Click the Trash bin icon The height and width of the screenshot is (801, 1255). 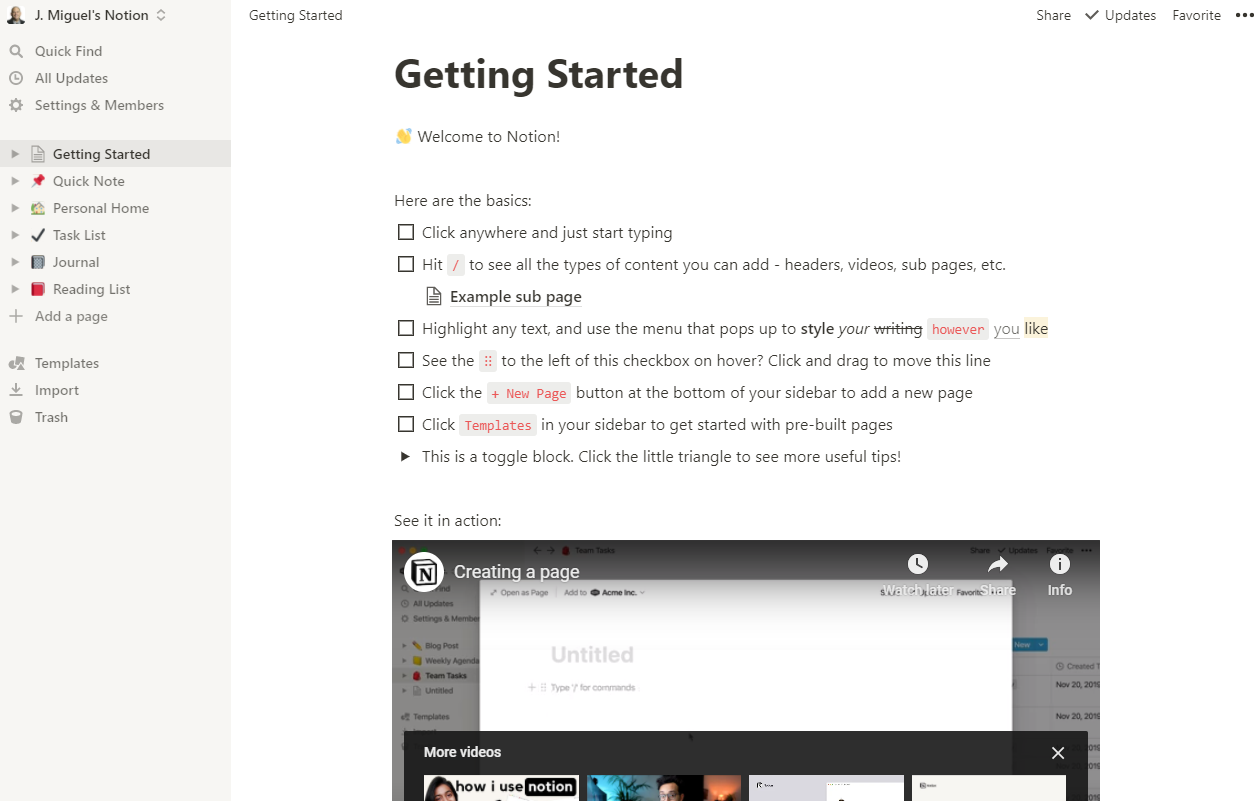pos(16,417)
